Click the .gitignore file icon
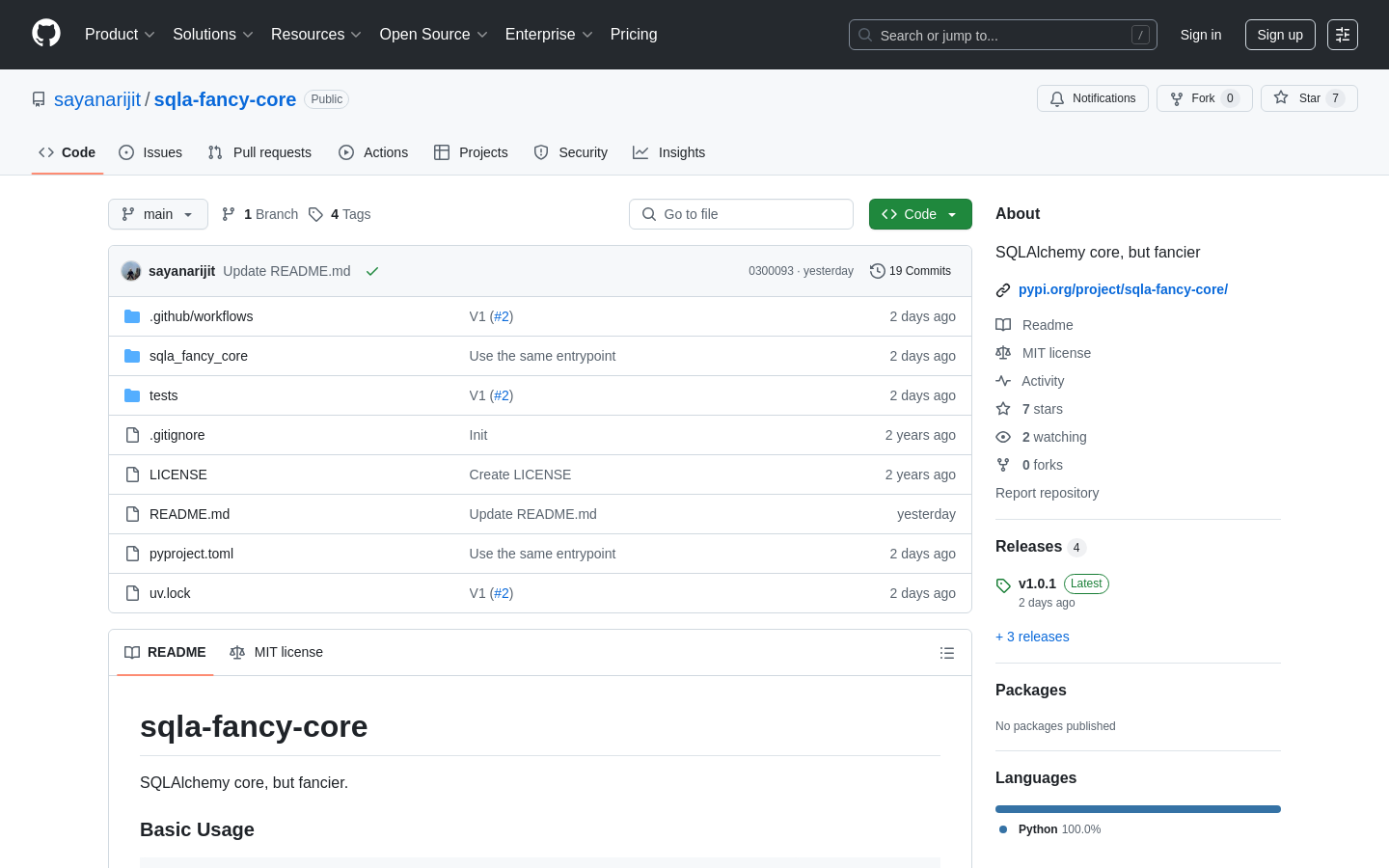Image resolution: width=1389 pixels, height=868 pixels. coord(132,435)
